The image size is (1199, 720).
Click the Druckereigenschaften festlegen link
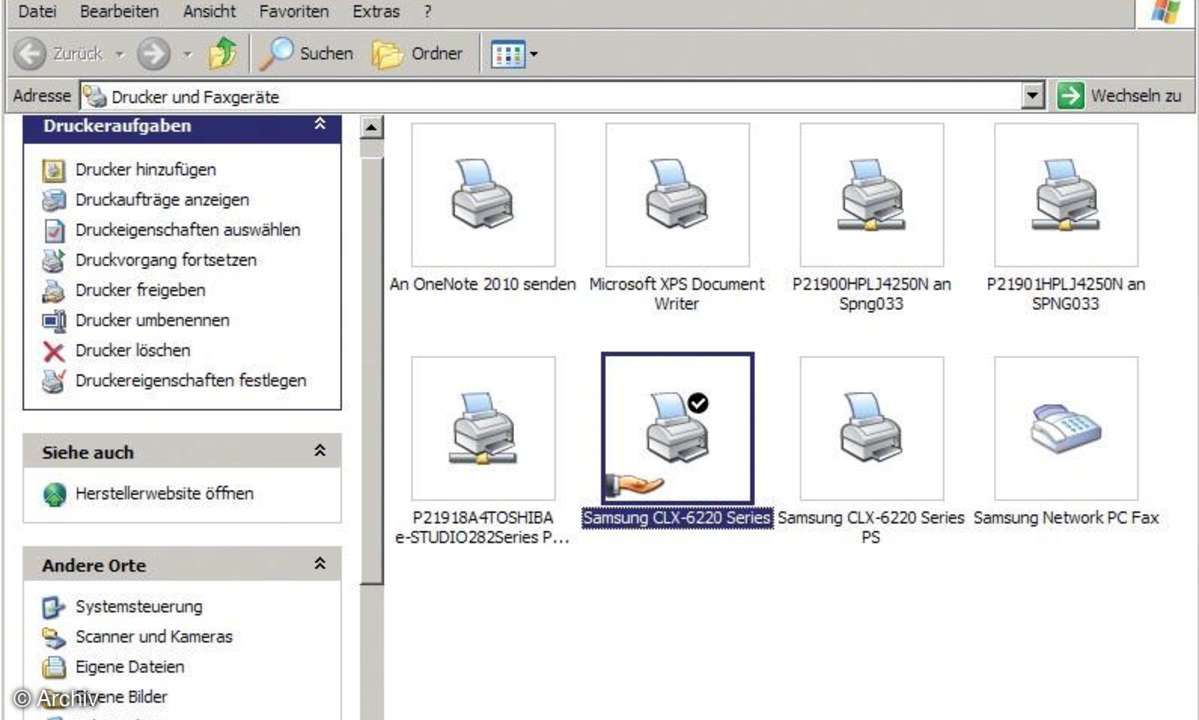click(x=190, y=380)
